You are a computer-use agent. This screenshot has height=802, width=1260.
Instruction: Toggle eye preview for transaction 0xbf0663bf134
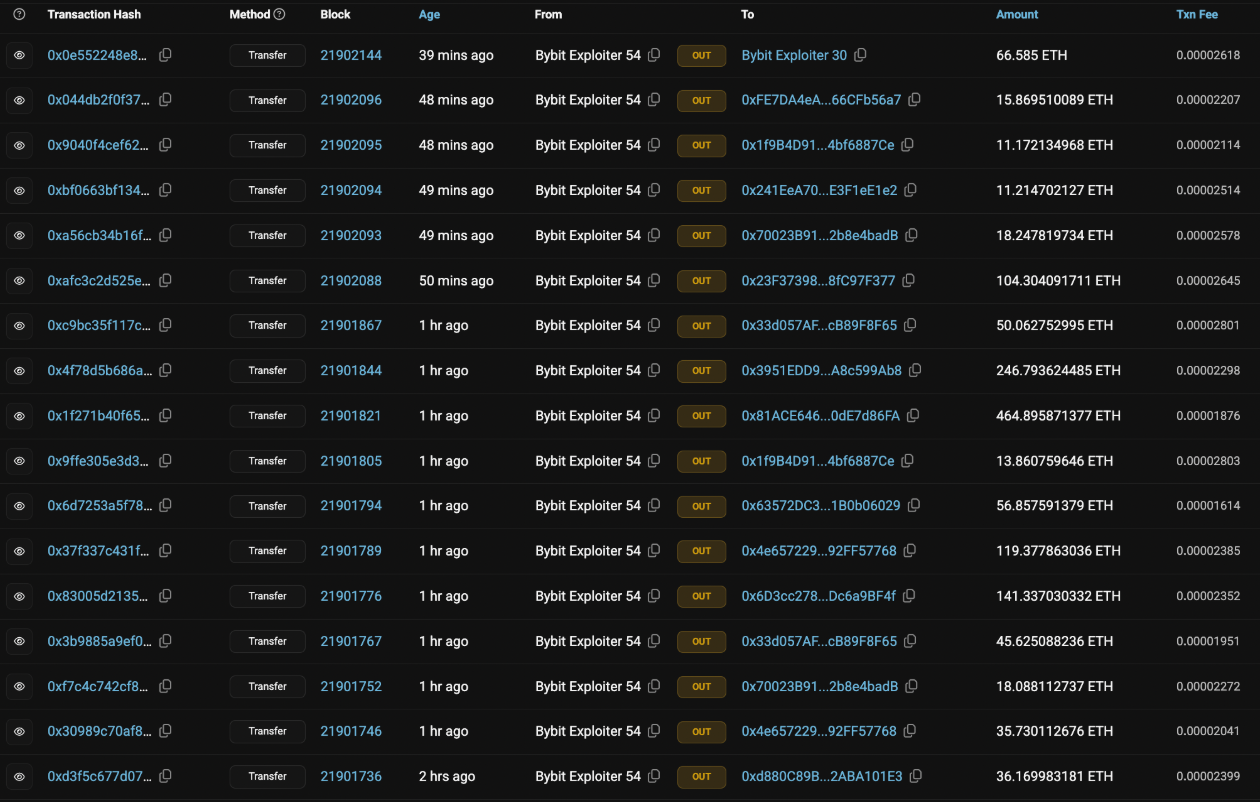(x=19, y=190)
